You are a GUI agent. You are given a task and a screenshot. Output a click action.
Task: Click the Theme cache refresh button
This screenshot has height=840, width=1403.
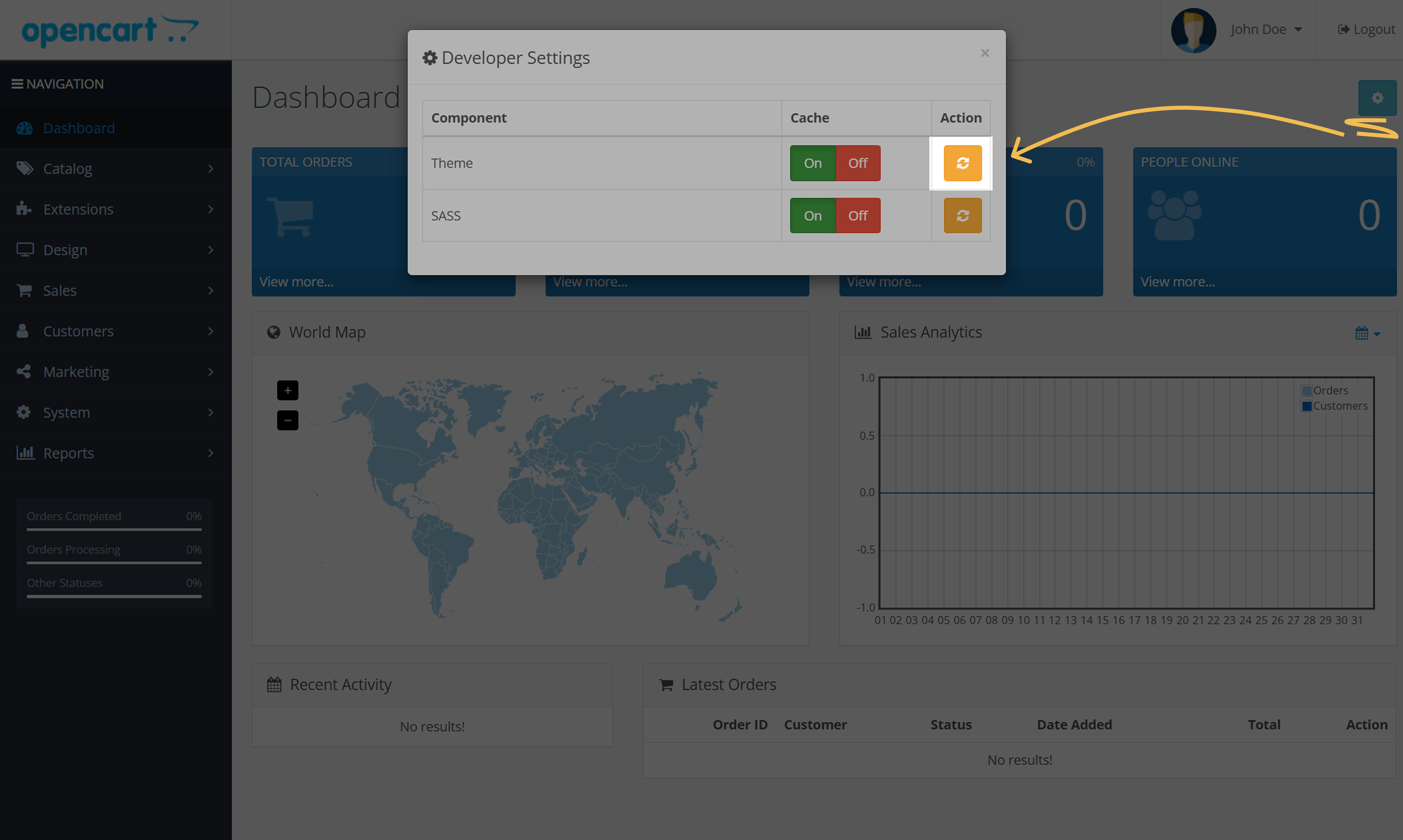click(x=962, y=163)
